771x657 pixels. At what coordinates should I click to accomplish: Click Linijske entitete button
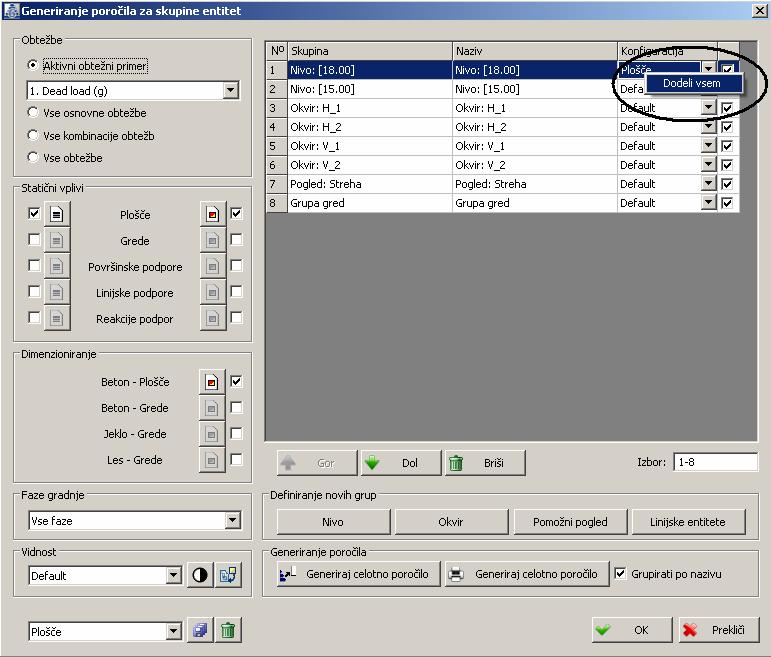tap(688, 522)
